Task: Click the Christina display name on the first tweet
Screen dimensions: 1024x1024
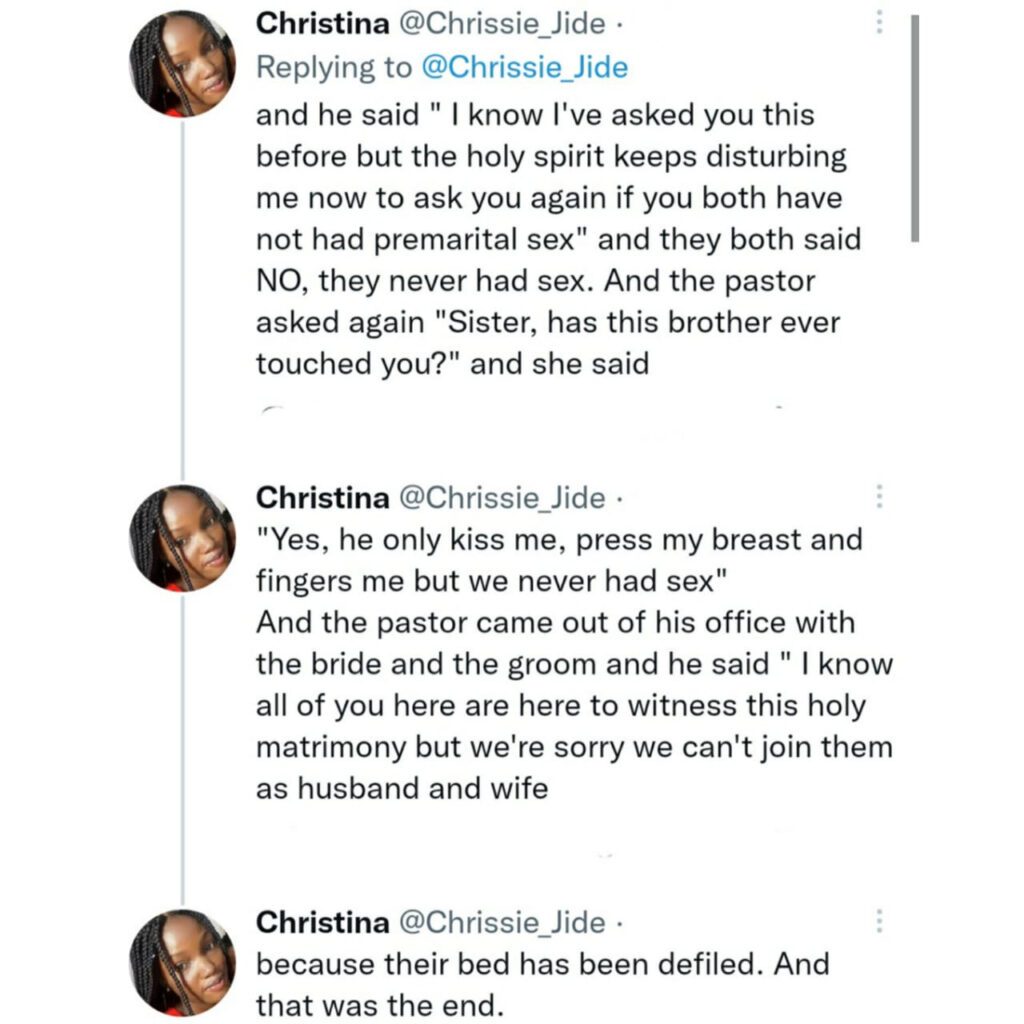Action: click(x=322, y=23)
